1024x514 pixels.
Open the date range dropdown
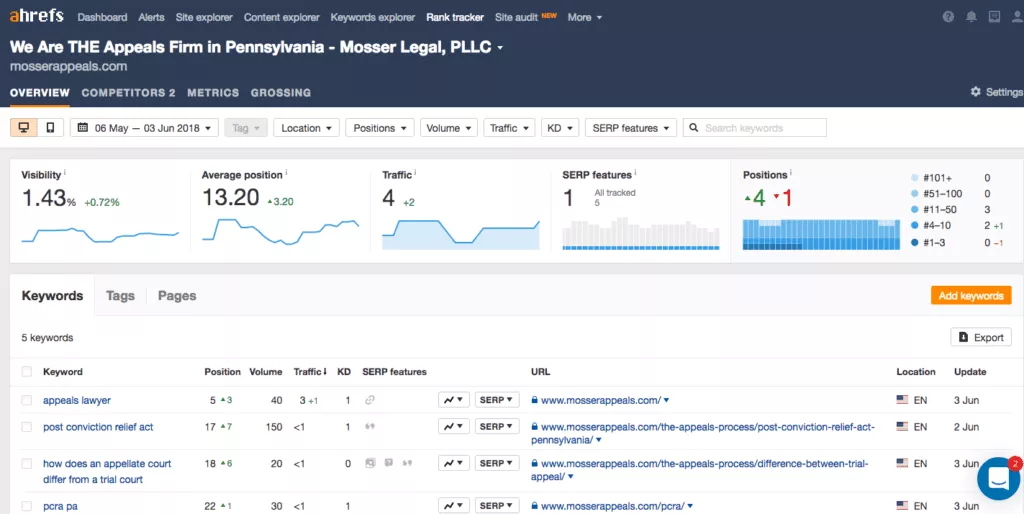(x=144, y=127)
